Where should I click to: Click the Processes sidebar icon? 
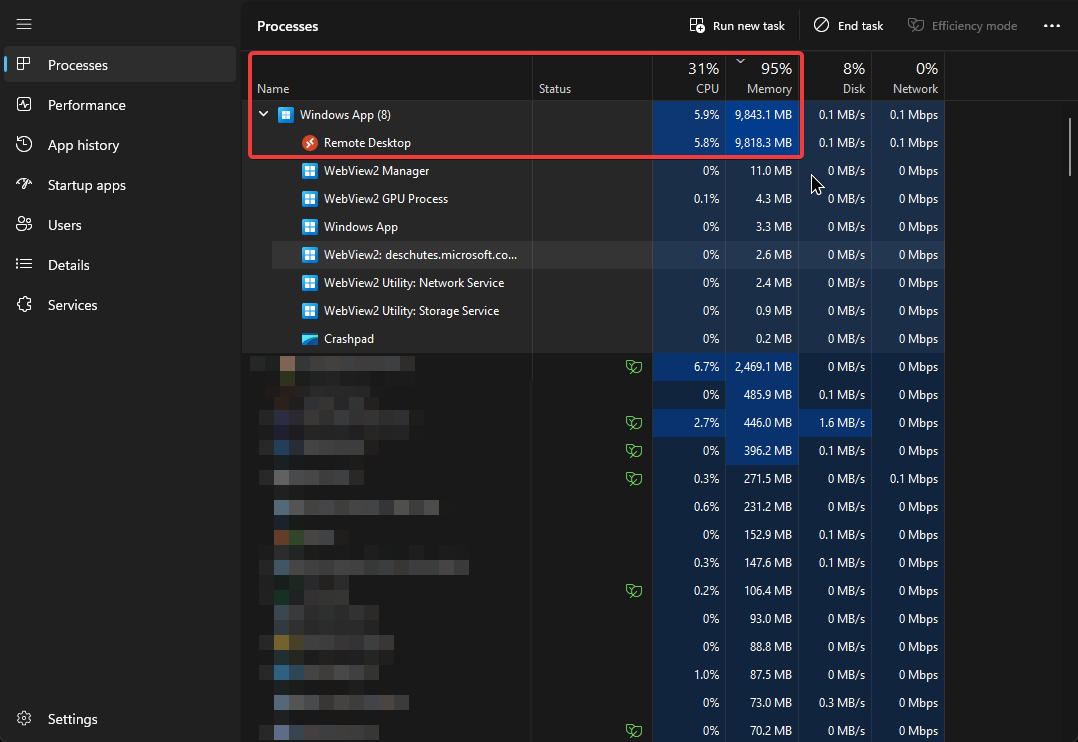coord(23,64)
